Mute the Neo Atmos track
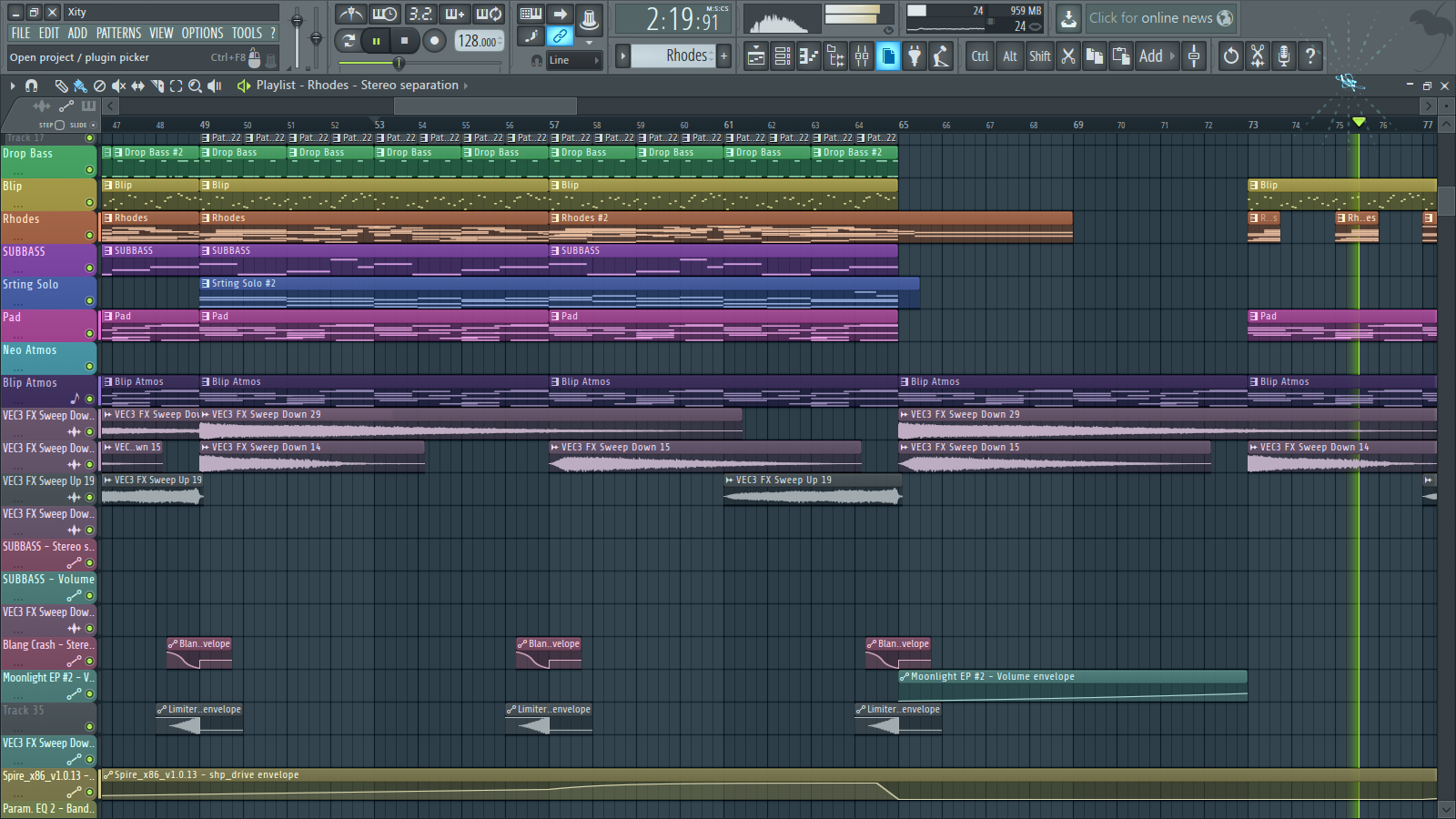 [89, 367]
